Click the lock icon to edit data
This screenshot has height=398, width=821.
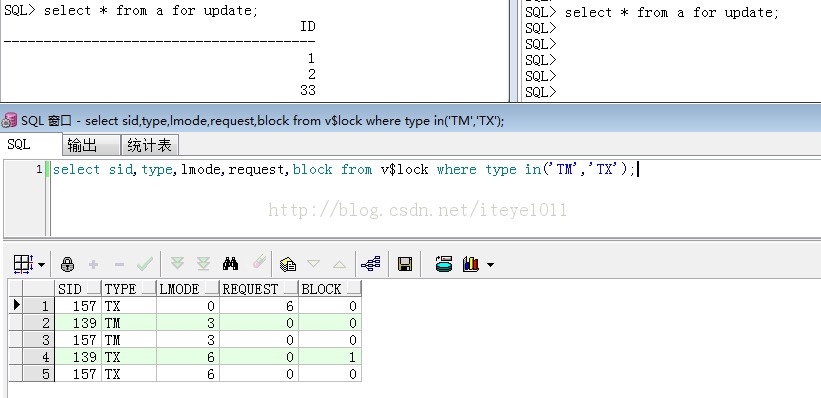click(67, 264)
